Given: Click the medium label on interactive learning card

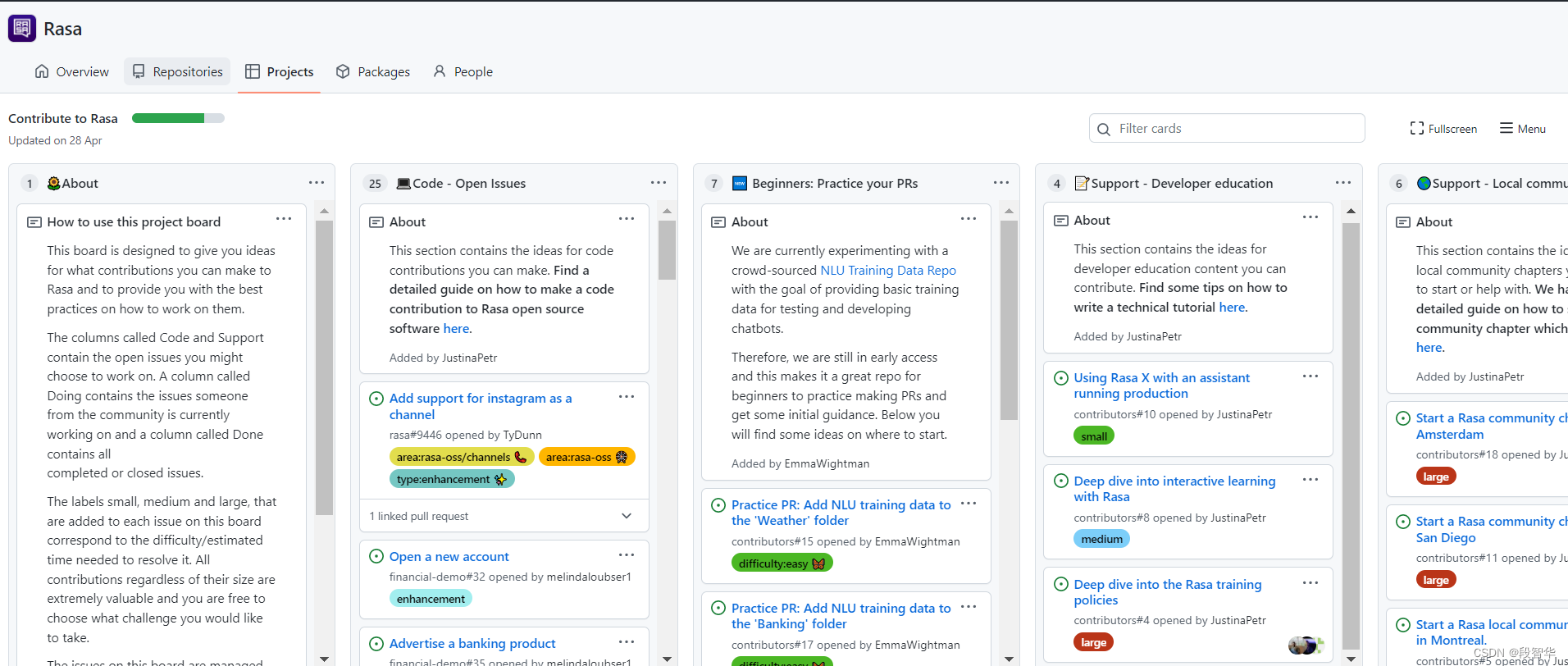Looking at the screenshot, I should point(1101,539).
